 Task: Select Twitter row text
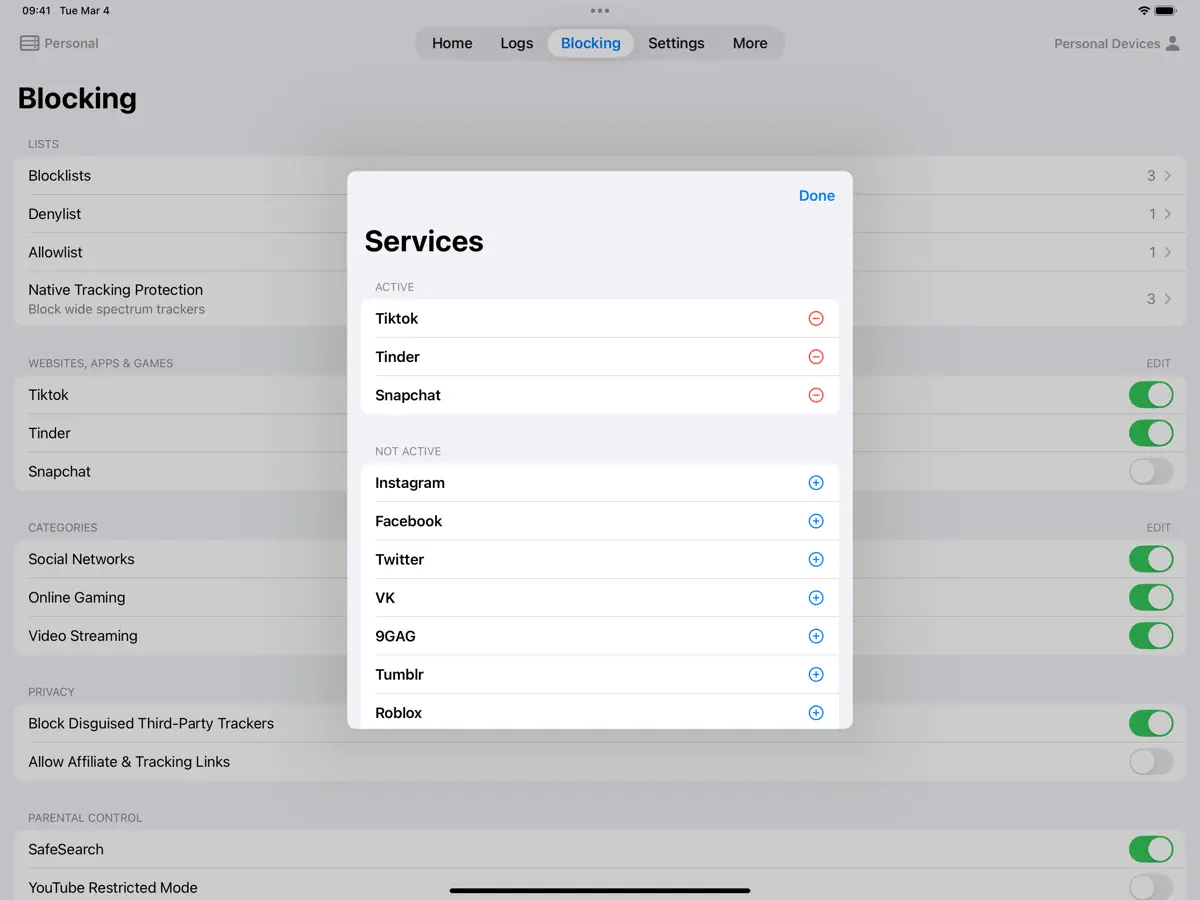[399, 560]
